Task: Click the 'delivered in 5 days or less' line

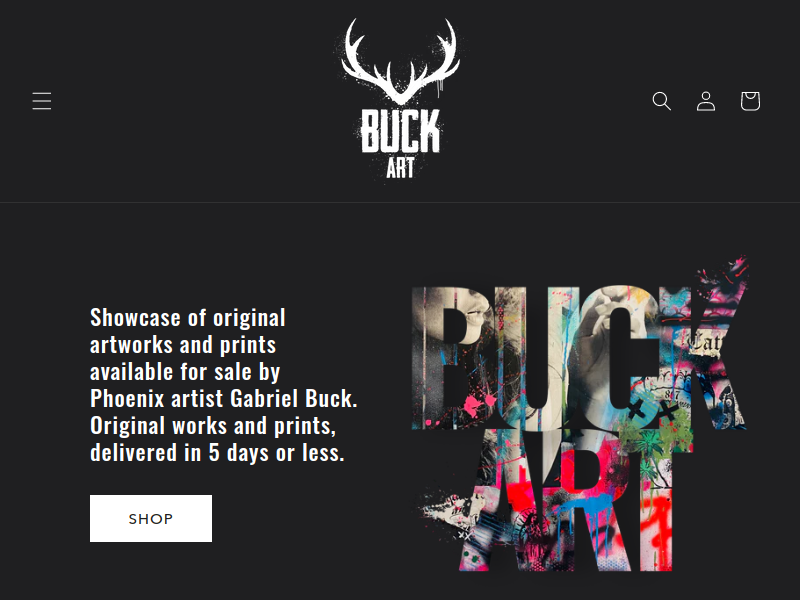Action: click(217, 453)
